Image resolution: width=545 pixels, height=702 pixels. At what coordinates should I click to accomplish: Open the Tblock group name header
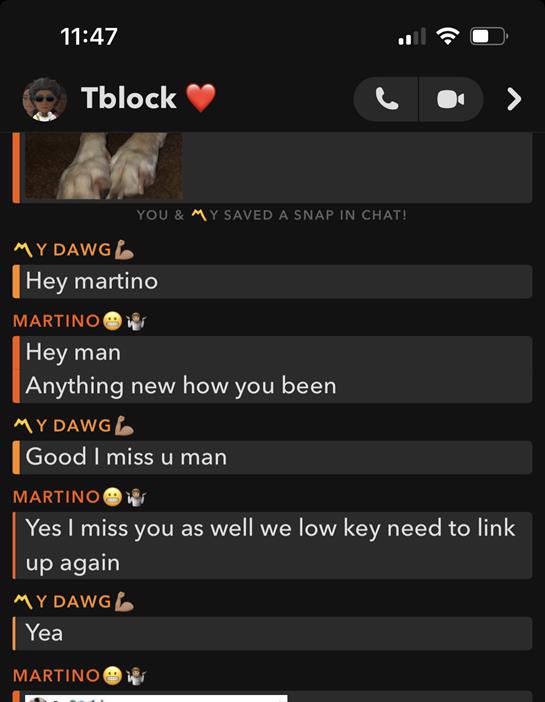[x=129, y=98]
